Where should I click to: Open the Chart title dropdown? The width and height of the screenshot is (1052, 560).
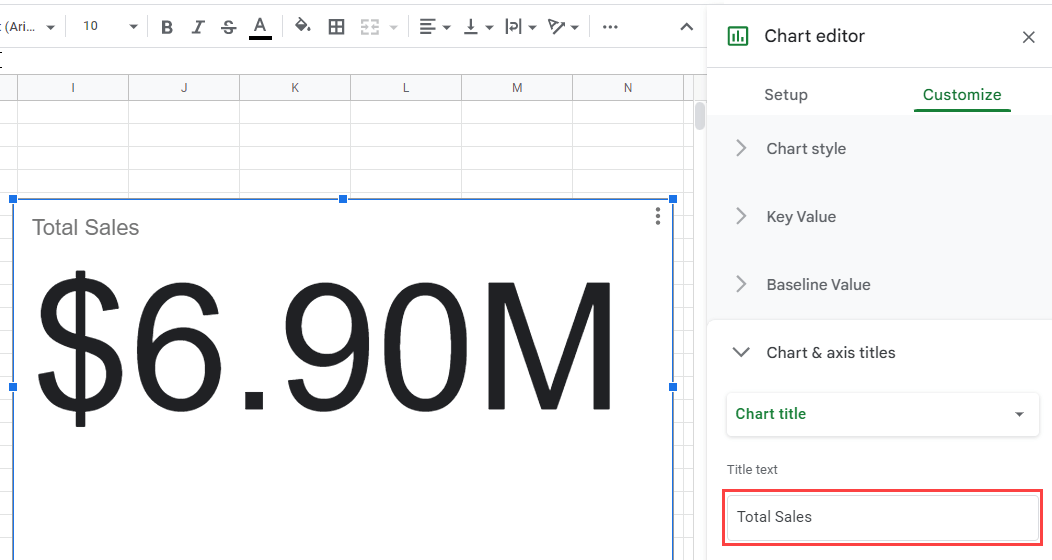(882, 414)
